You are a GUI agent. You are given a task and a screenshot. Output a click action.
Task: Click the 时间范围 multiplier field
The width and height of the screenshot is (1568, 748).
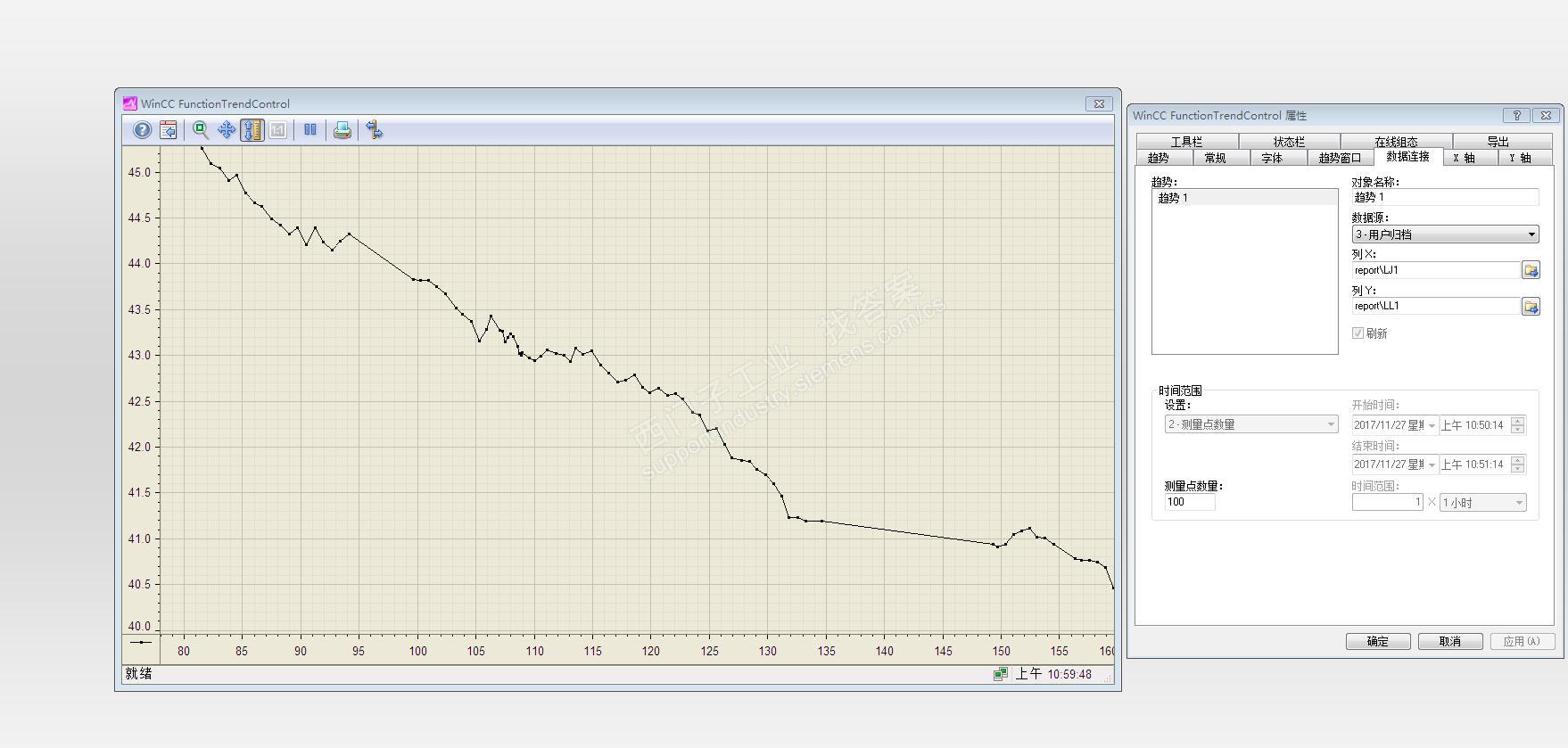(1387, 503)
